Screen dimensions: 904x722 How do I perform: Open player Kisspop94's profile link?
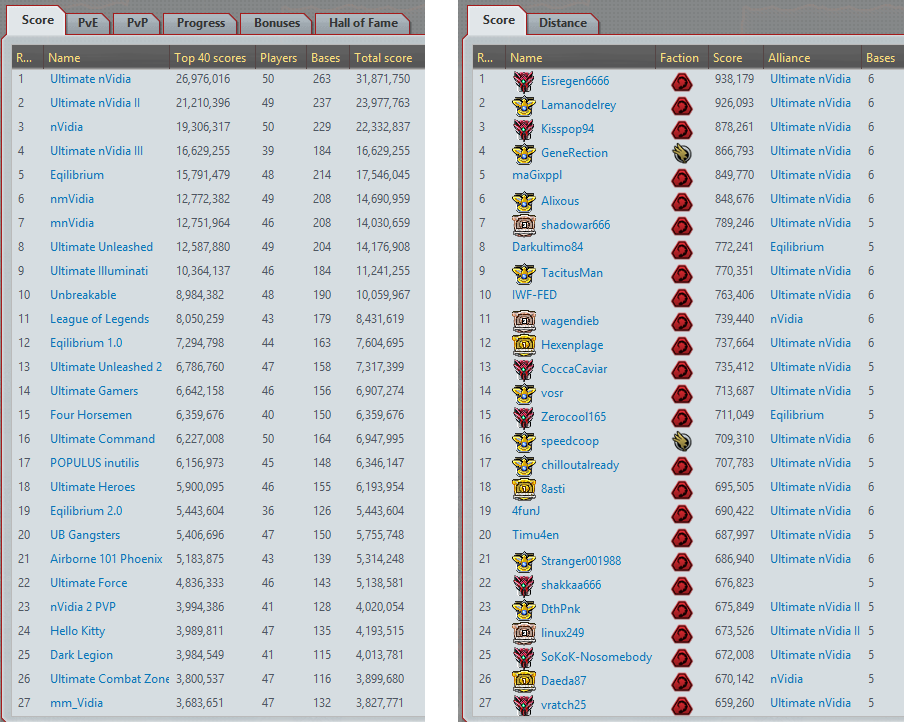click(567, 128)
